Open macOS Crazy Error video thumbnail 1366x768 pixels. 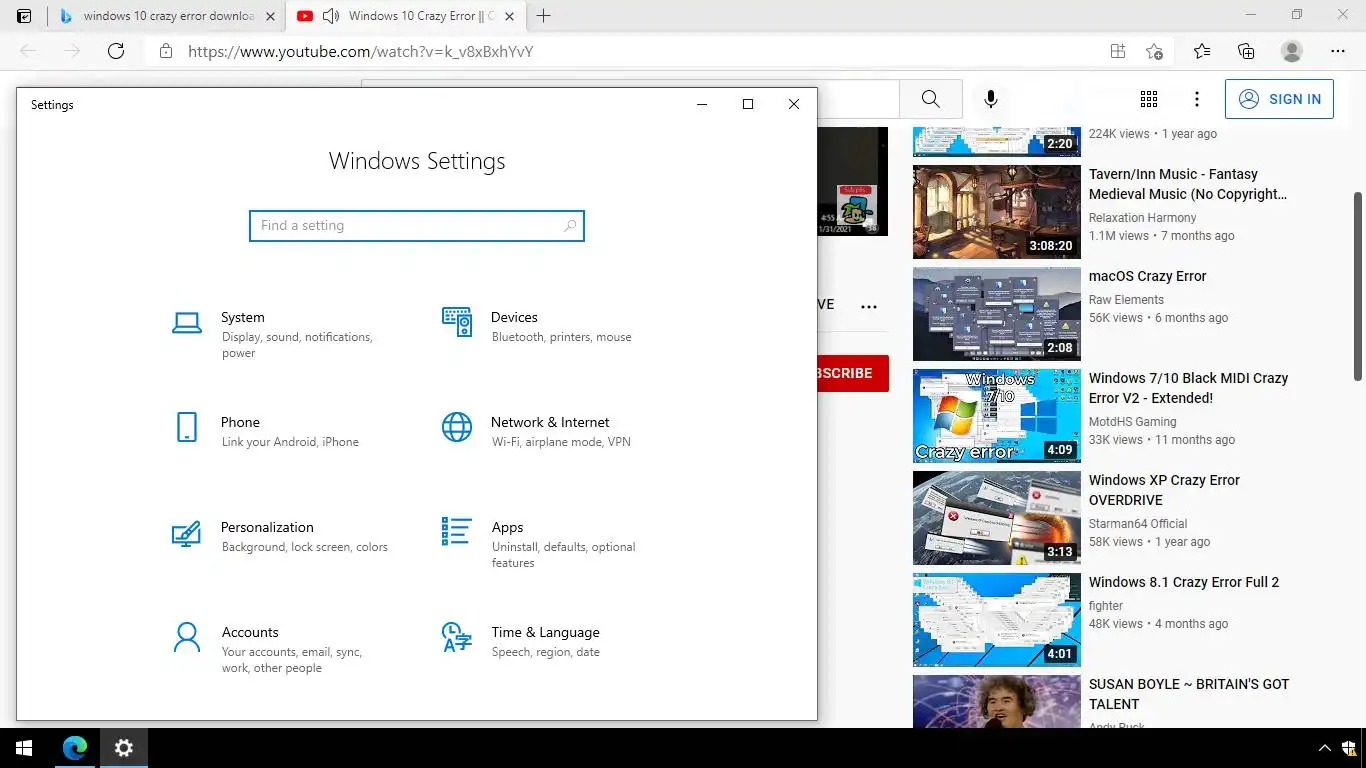point(997,314)
